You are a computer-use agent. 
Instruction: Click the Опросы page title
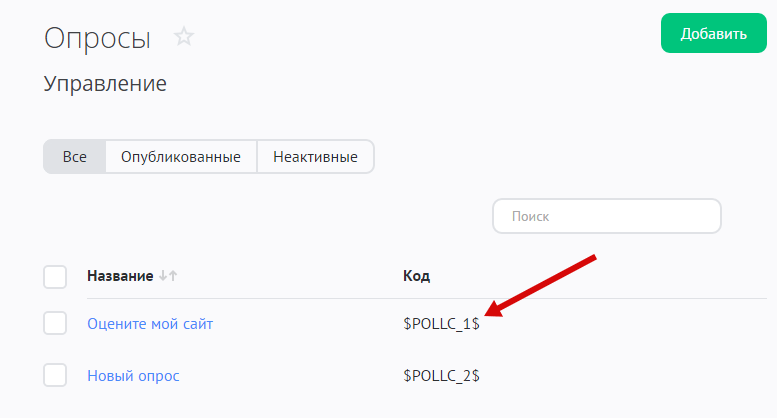click(98, 38)
